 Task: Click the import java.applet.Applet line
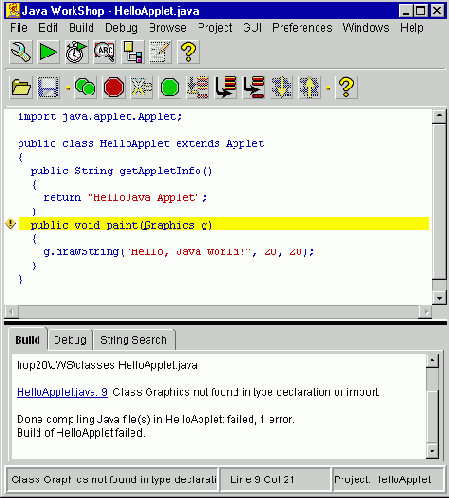click(100, 117)
